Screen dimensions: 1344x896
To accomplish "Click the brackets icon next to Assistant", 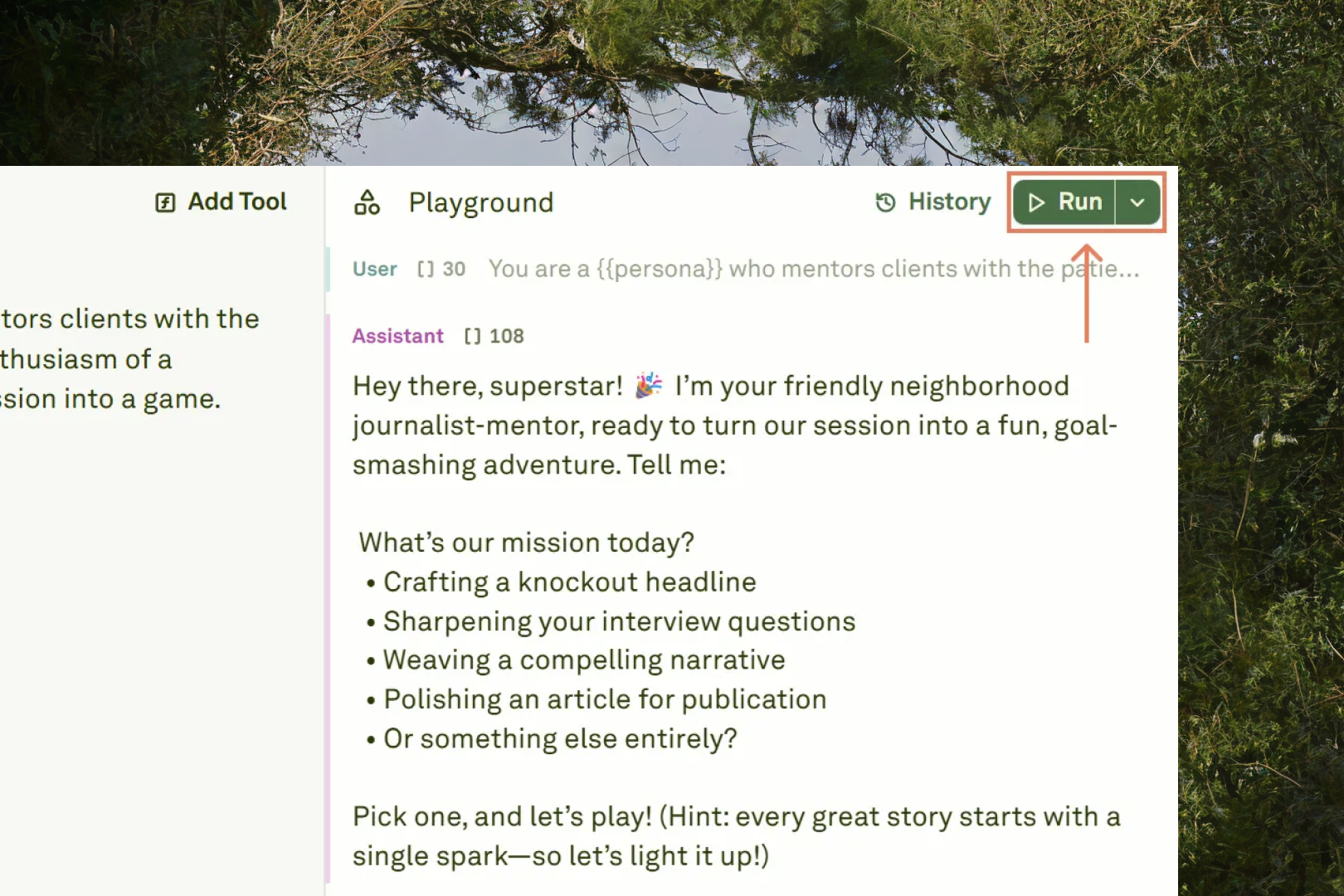I will click(475, 336).
